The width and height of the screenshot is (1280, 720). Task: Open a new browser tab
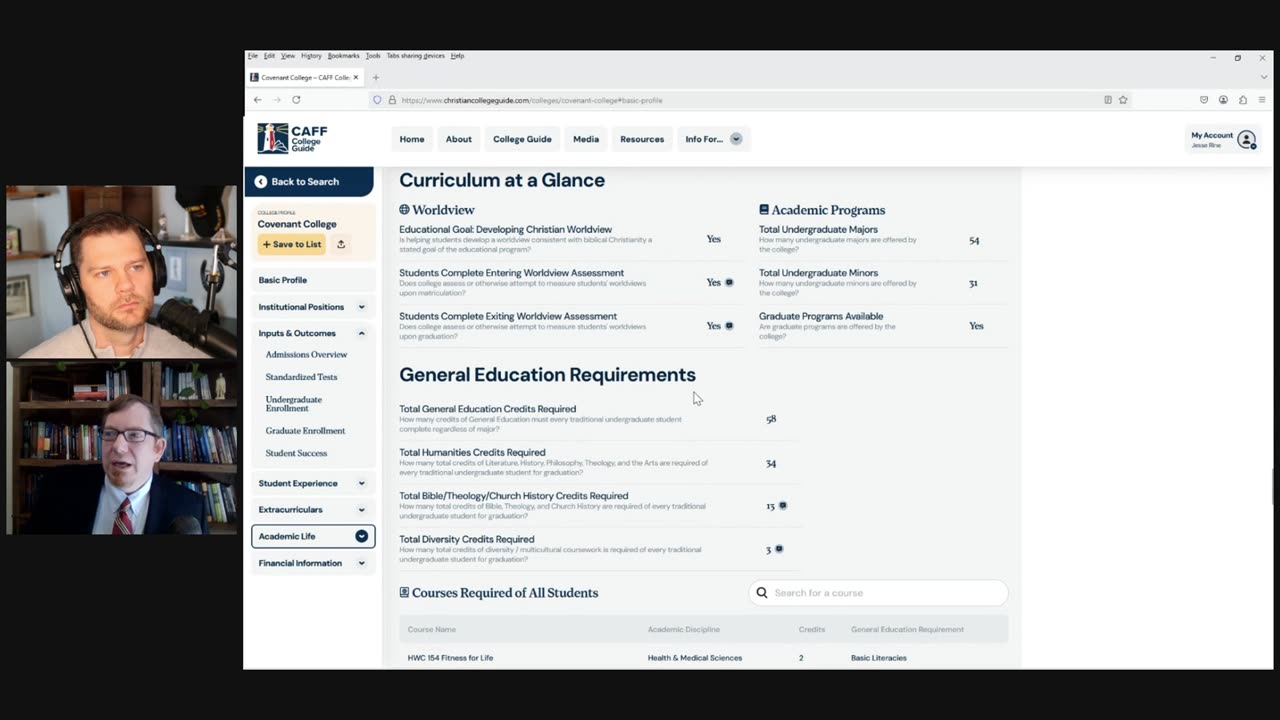[376, 77]
